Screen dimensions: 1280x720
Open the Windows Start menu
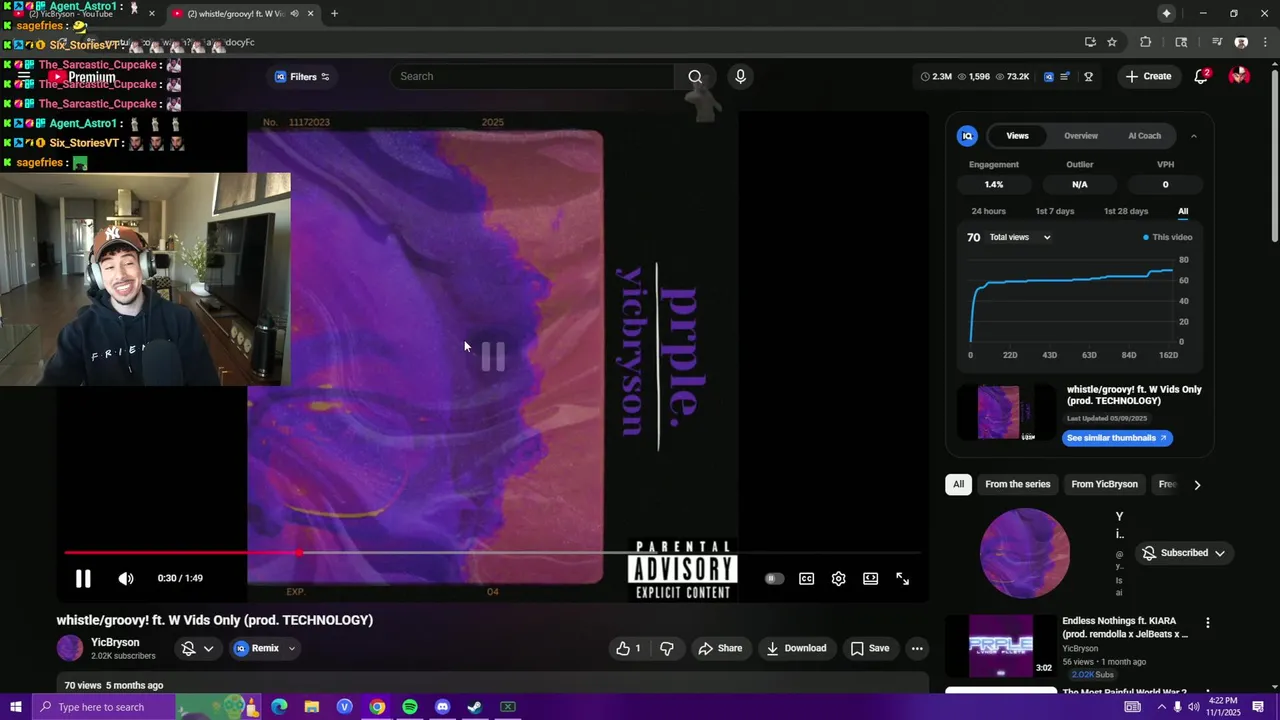(x=15, y=707)
